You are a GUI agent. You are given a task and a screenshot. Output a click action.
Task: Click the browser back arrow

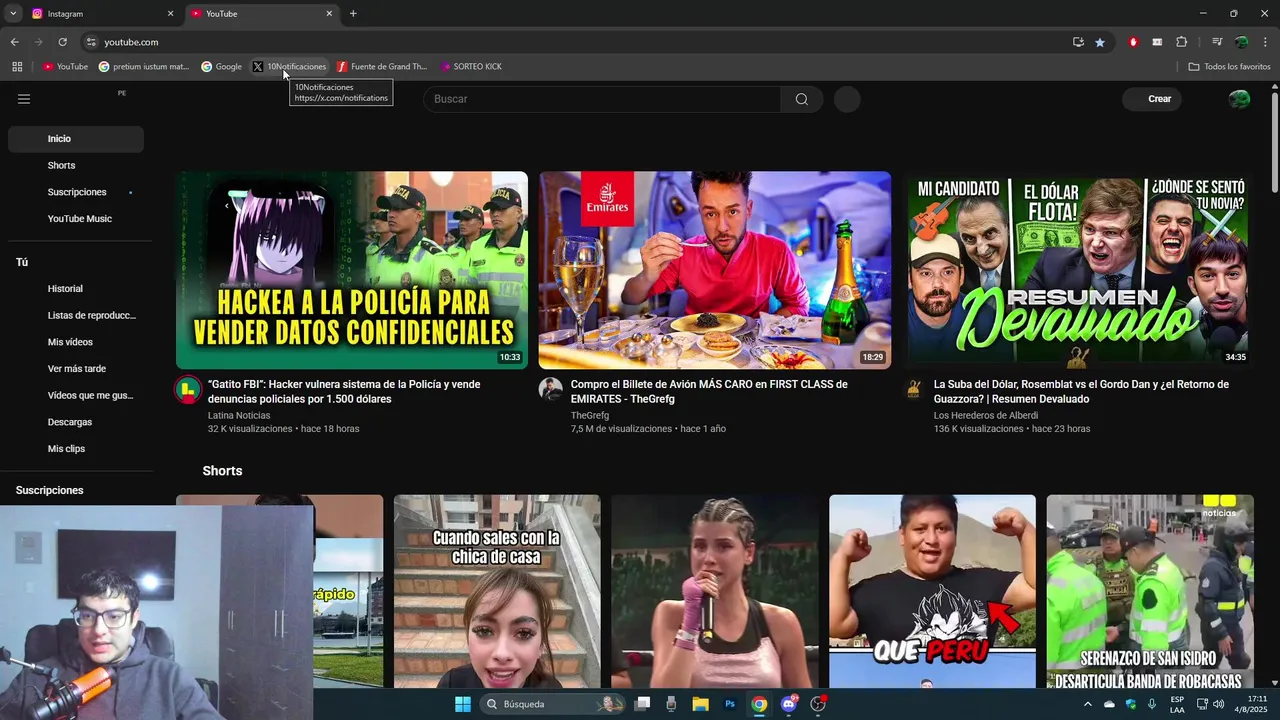click(x=14, y=42)
